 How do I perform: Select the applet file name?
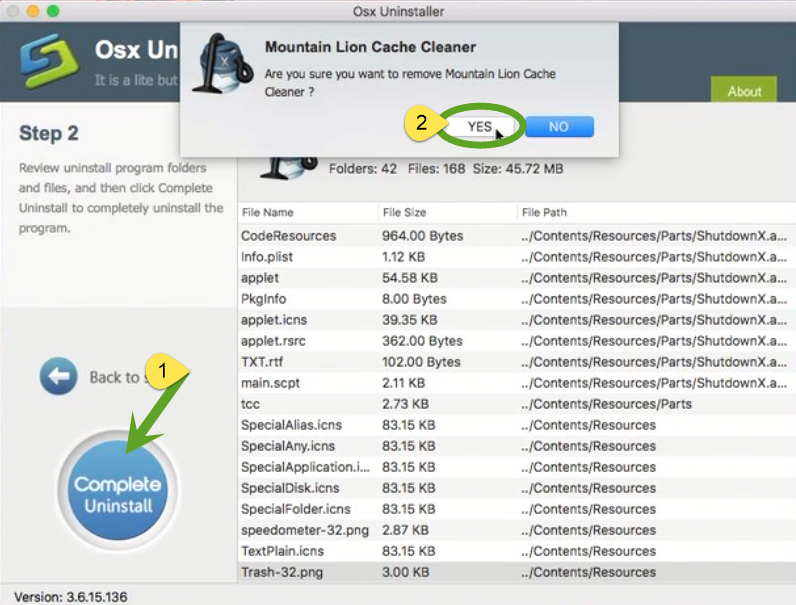[260, 278]
